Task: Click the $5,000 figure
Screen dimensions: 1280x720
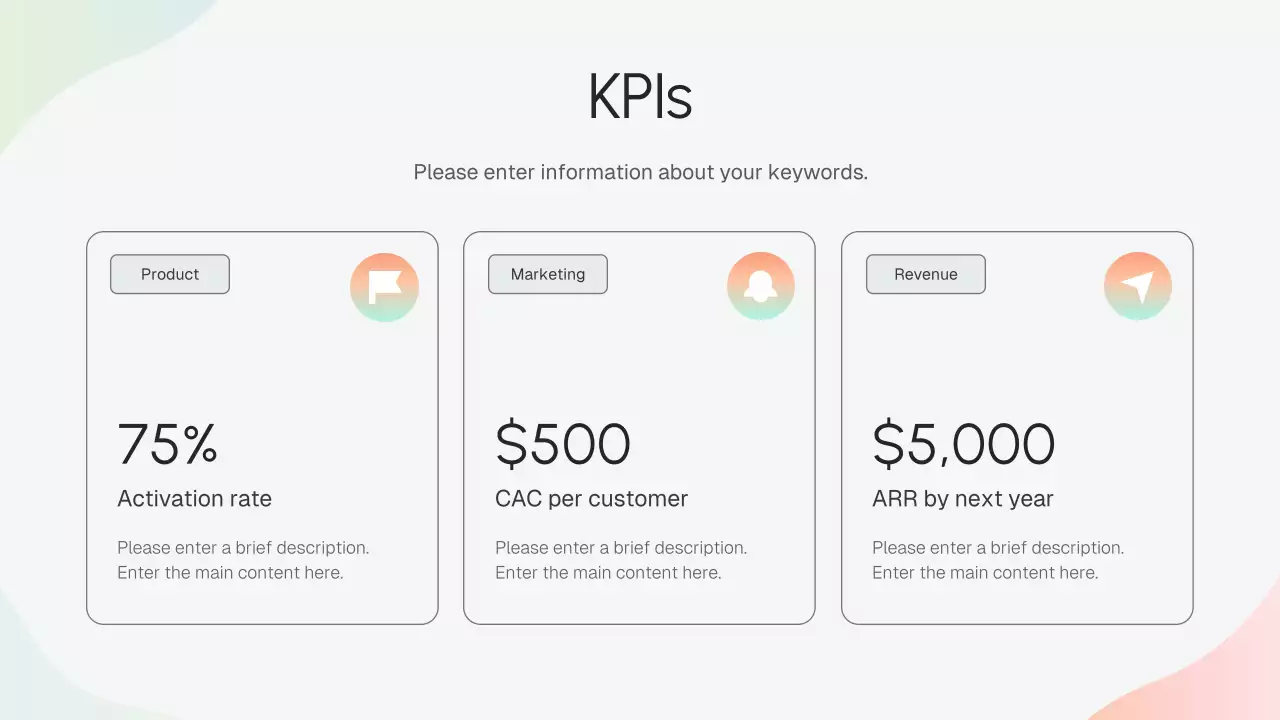Action: tap(964, 444)
